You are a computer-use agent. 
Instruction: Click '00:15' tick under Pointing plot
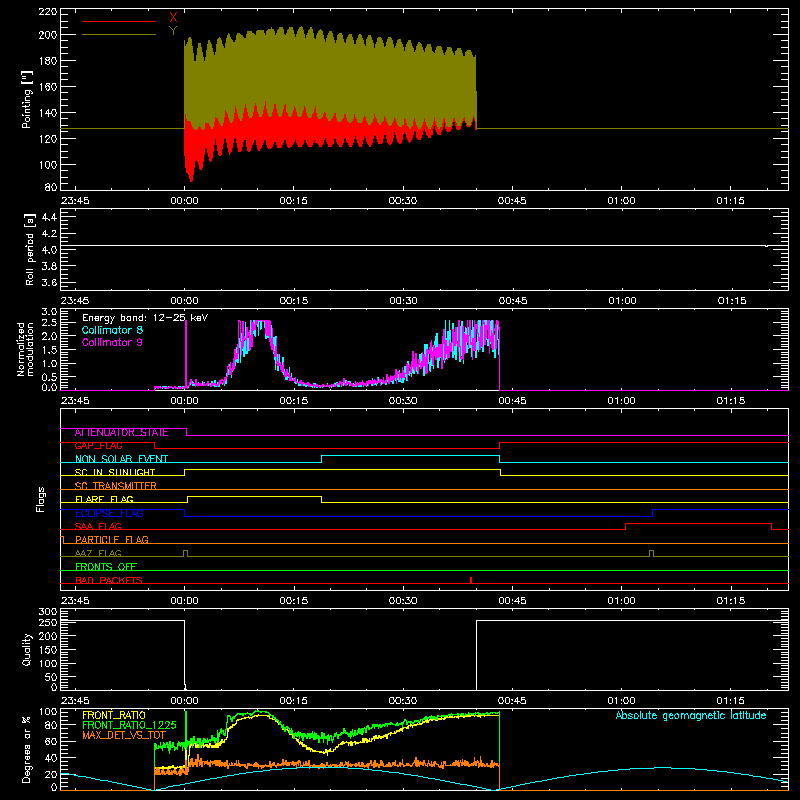click(294, 201)
